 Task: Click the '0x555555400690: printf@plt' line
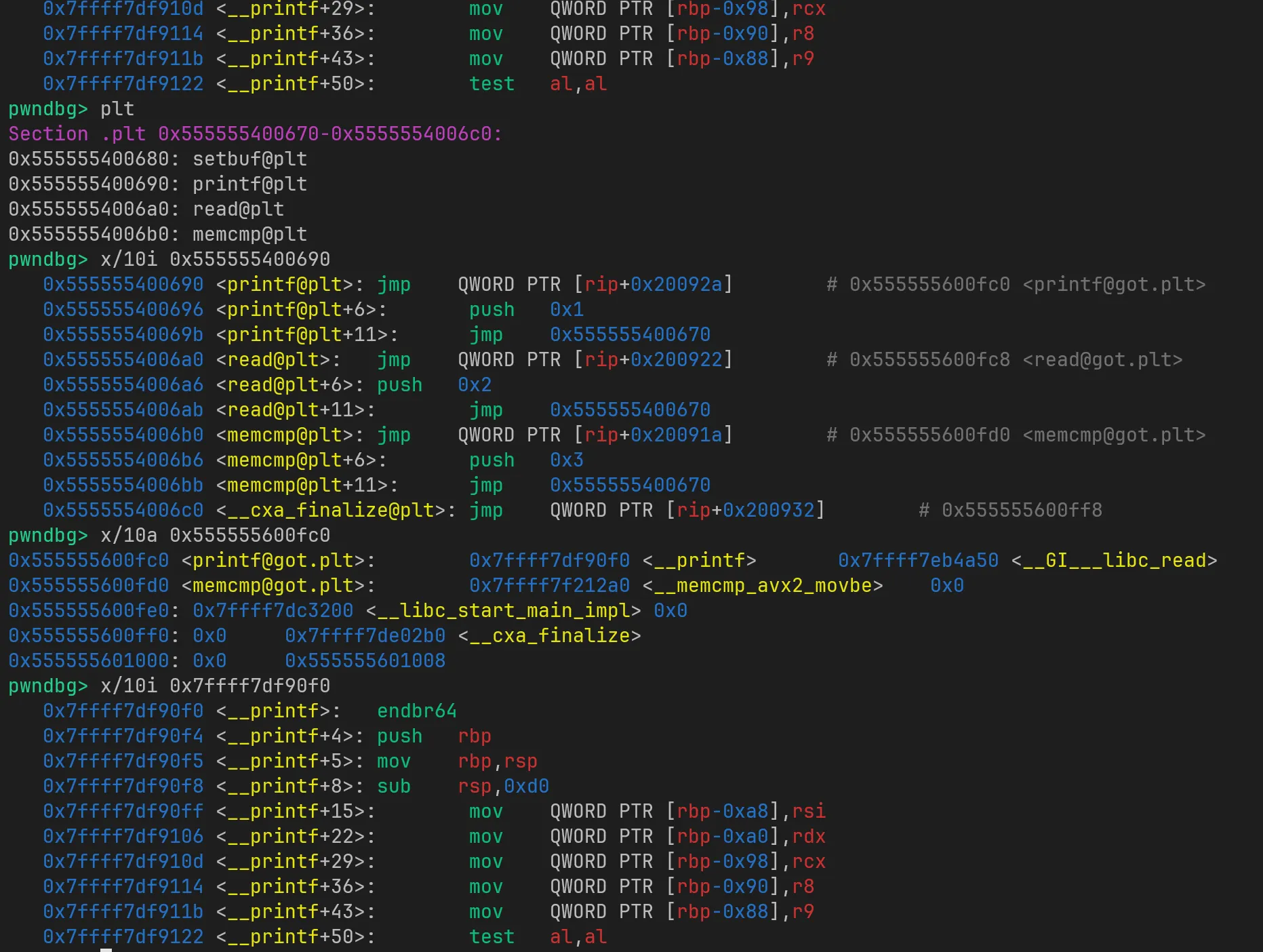157,184
